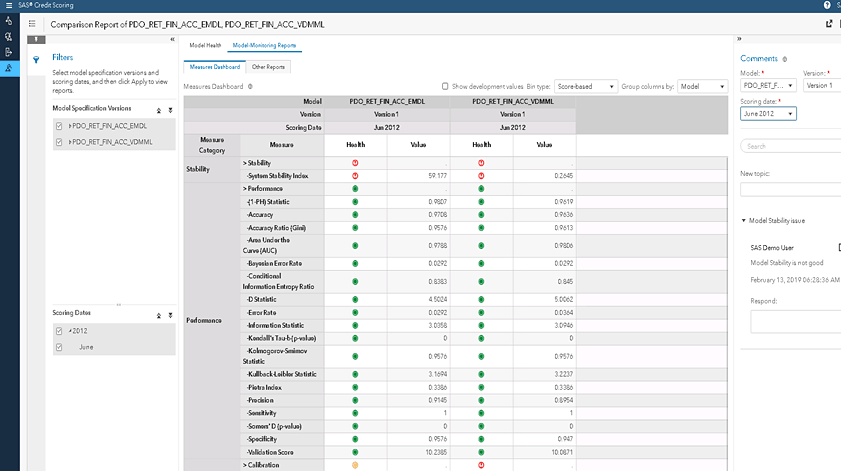Move down in Model Specification Versions list

pyautogui.click(x=171, y=111)
